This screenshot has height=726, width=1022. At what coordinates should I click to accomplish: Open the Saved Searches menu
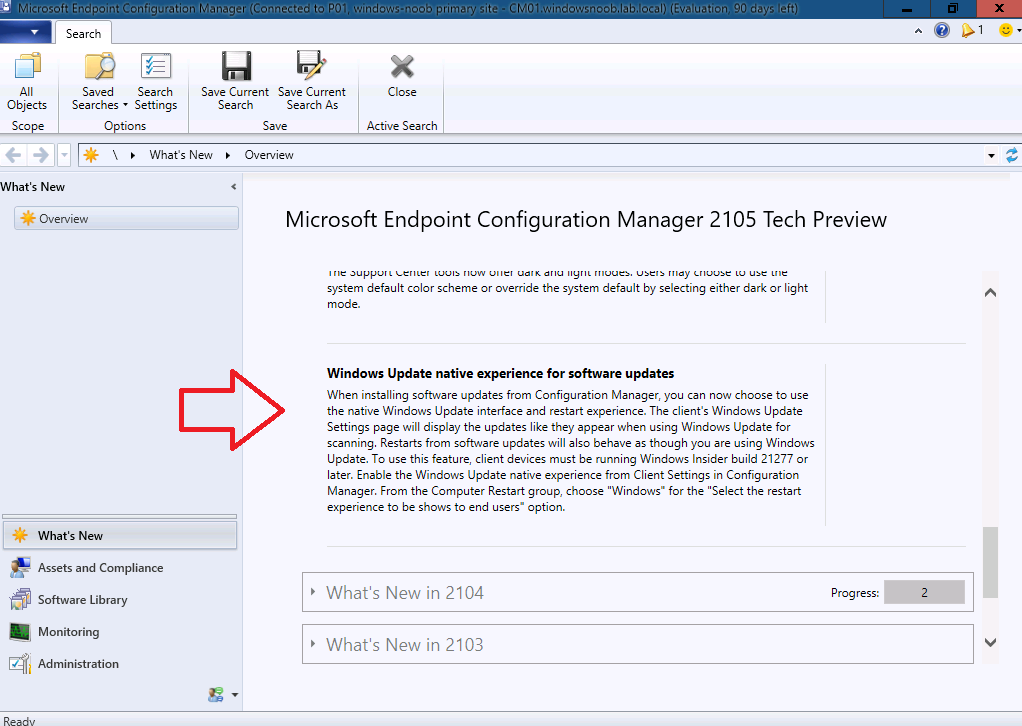[x=98, y=81]
